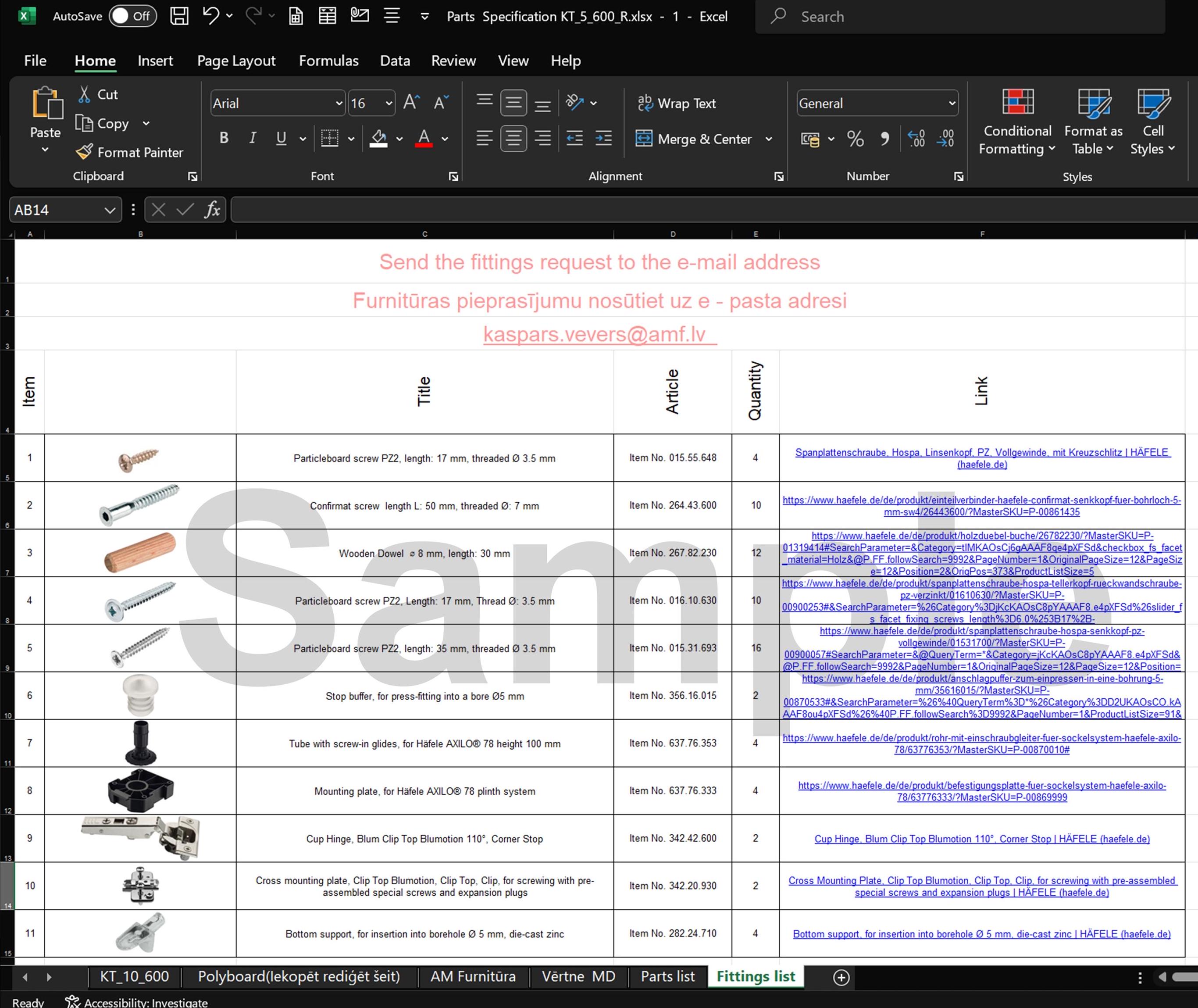Click Increase Indent icon
The height and width of the screenshot is (1008, 1198).
pyautogui.click(x=603, y=138)
